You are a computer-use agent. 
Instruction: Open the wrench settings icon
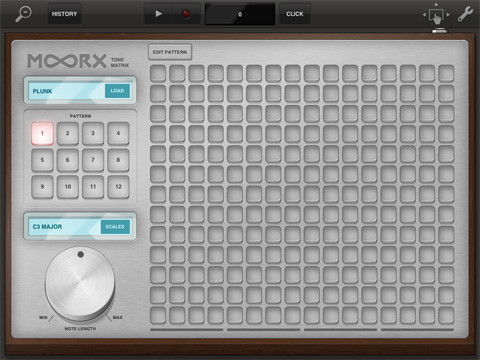click(x=465, y=14)
